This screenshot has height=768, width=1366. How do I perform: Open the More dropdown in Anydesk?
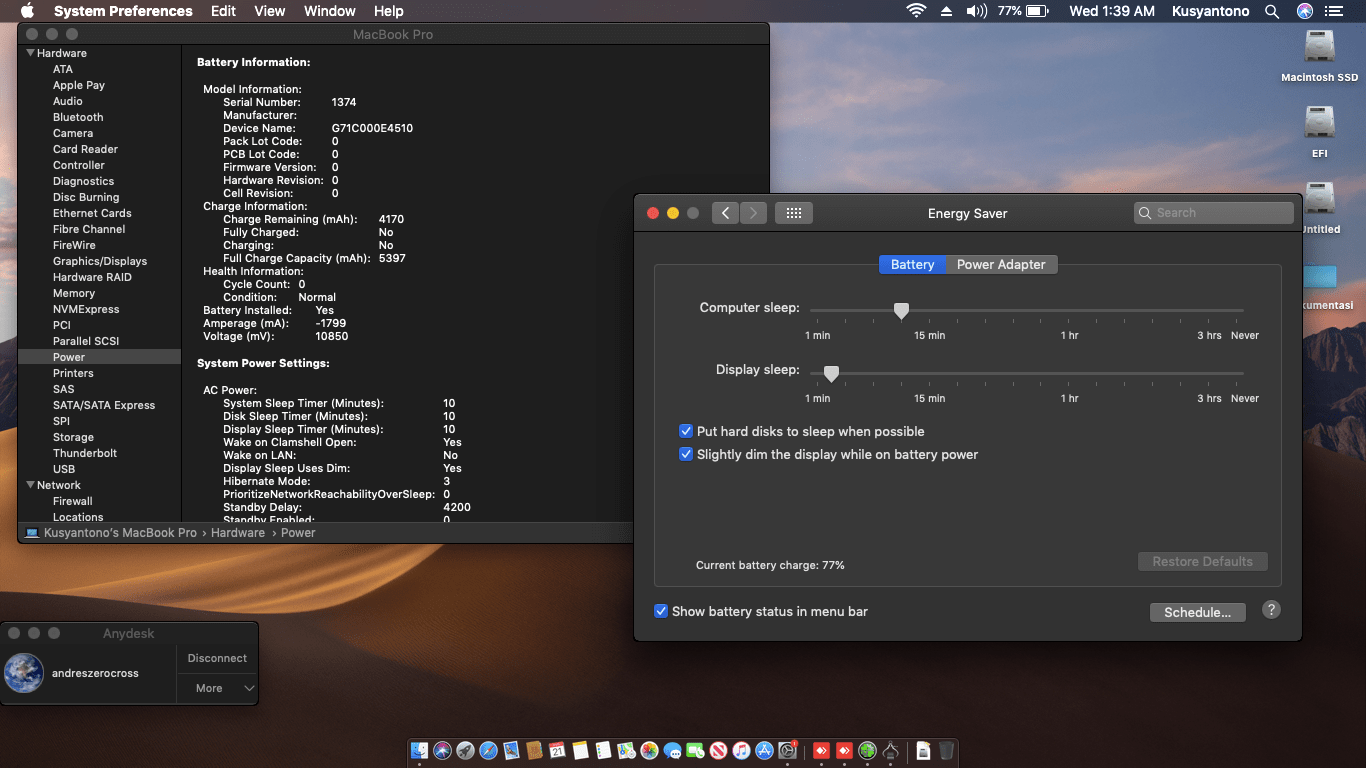[217, 688]
